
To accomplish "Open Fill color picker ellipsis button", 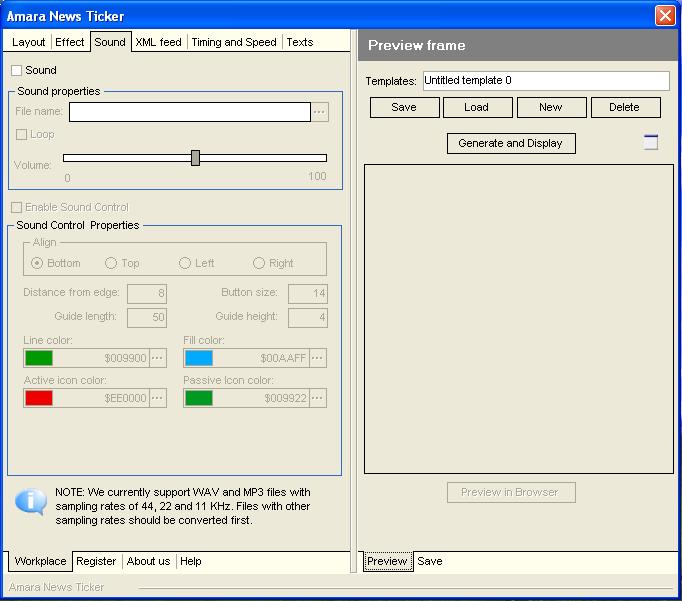I will [x=318, y=358].
